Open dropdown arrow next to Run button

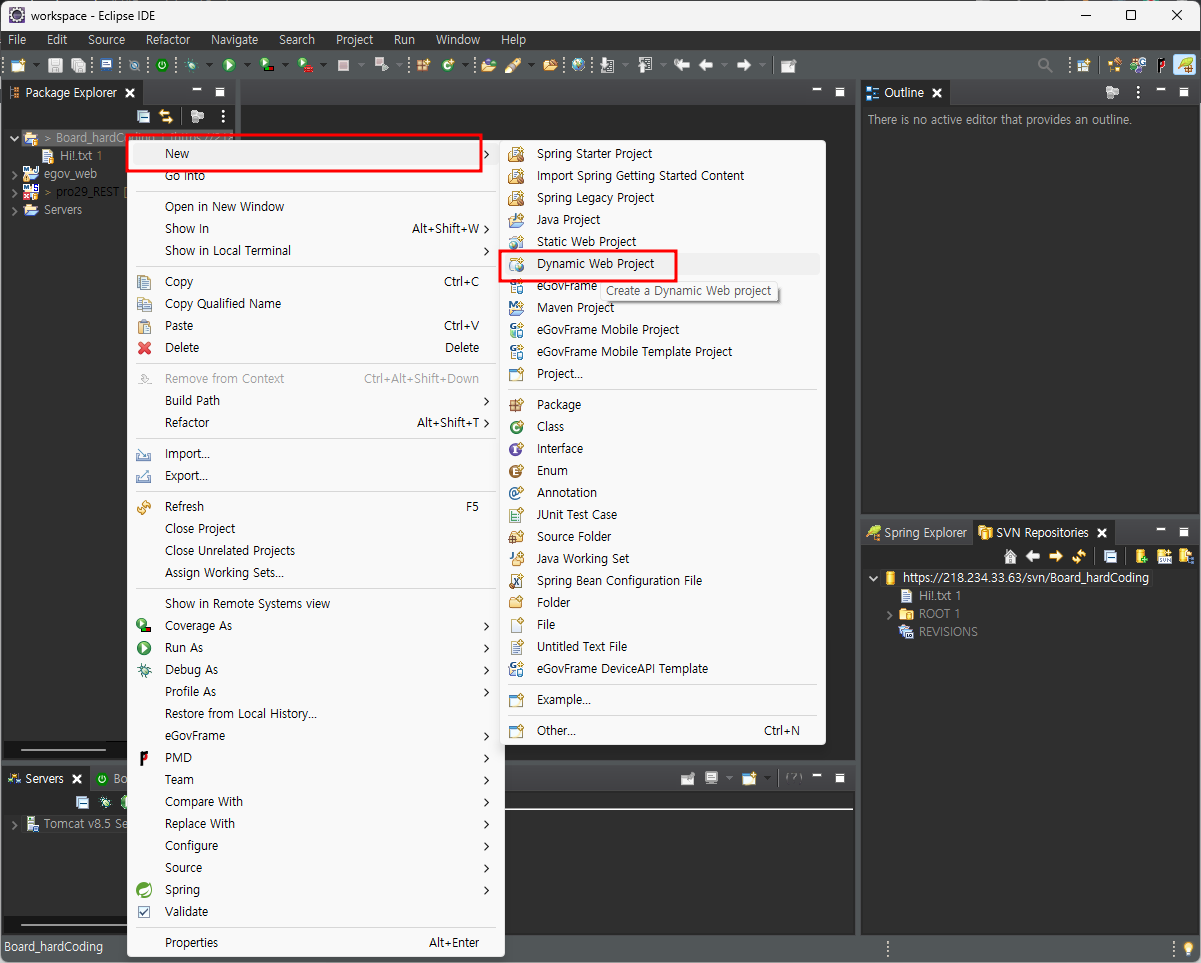pyautogui.click(x=246, y=65)
